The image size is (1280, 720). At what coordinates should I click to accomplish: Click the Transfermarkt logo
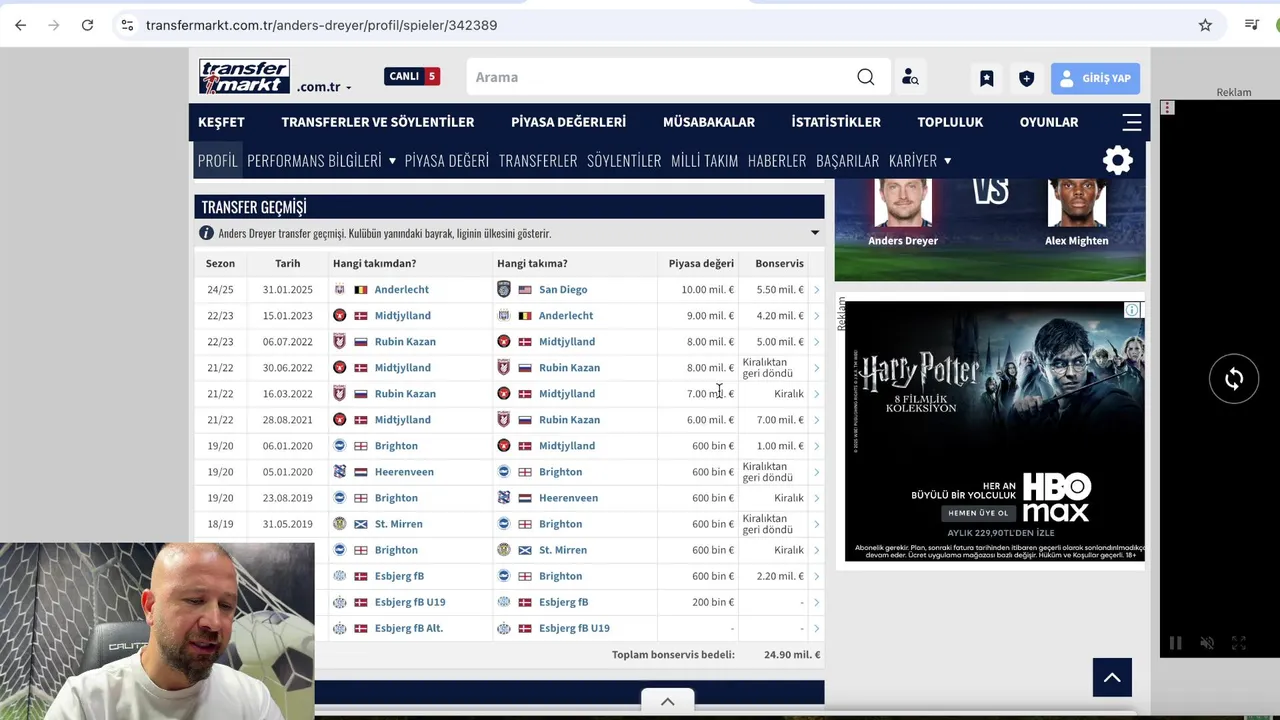(x=244, y=76)
